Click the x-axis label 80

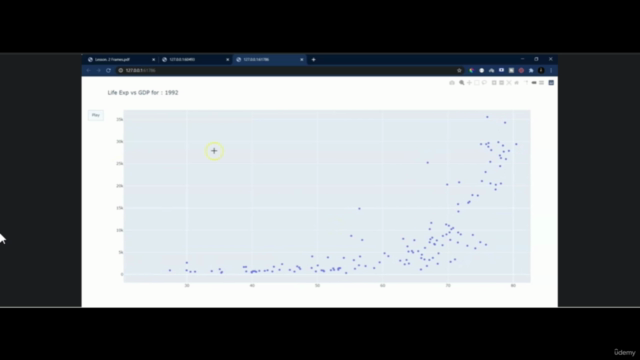coord(513,286)
